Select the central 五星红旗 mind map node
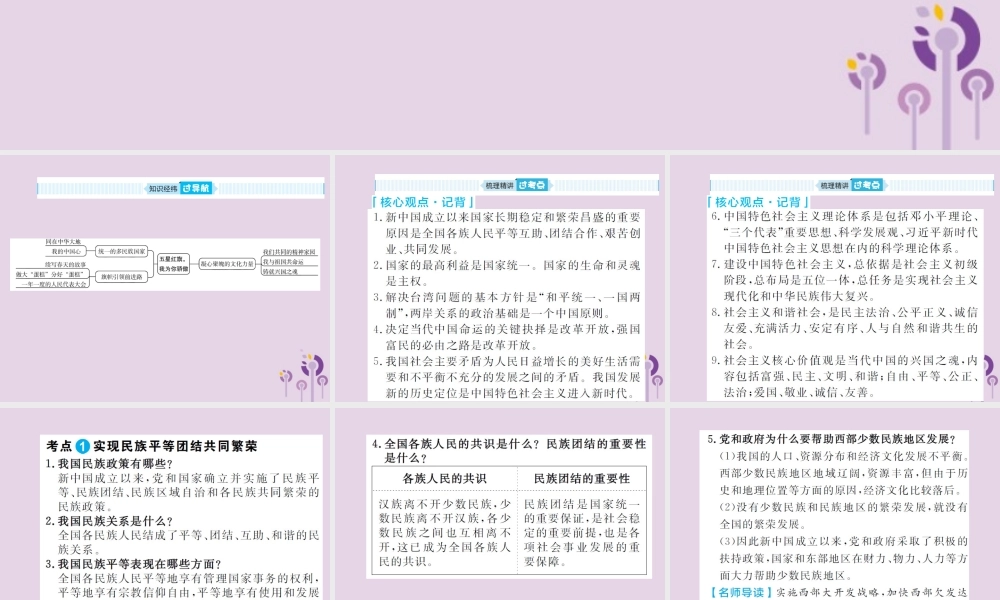Screen dimensions: 1000x600 coord(171,264)
